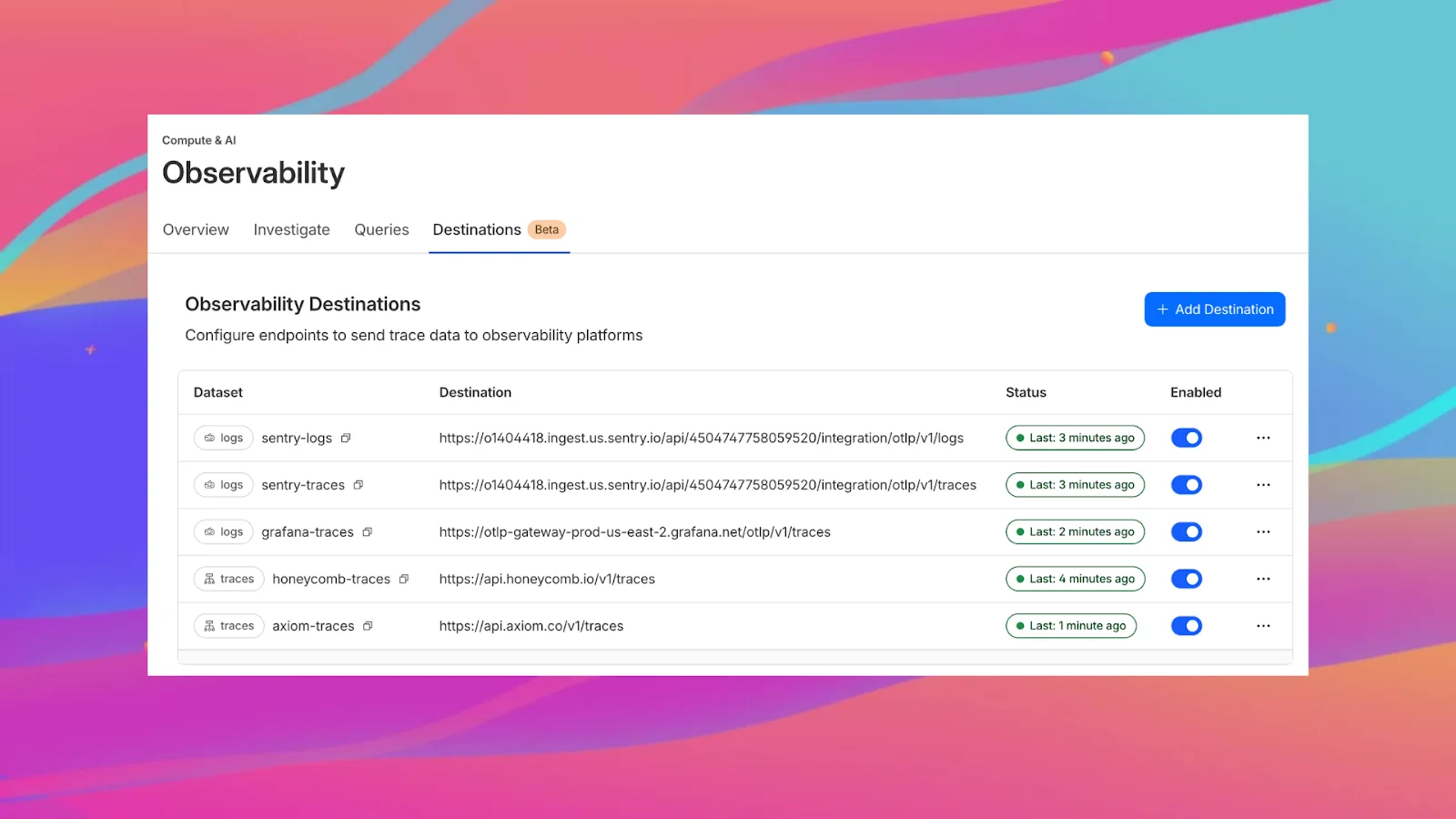Viewport: 1456px width, 819px height.
Task: Open more options menu for sentry-traces
Action: [1263, 485]
